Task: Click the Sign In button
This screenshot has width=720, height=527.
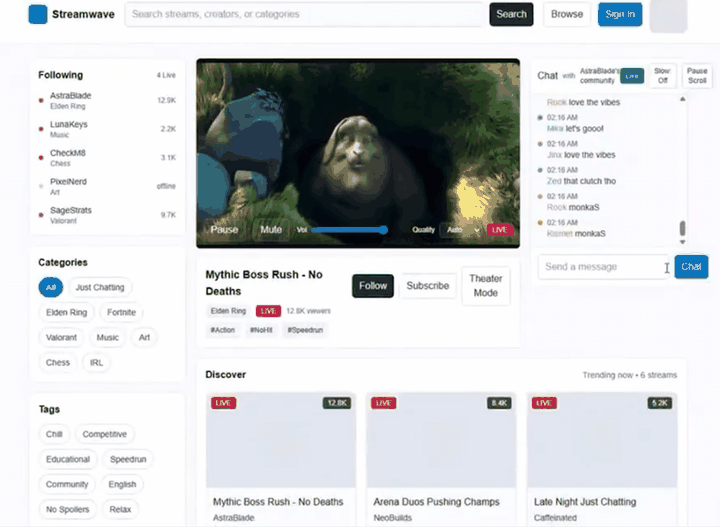Action: pyautogui.click(x=620, y=14)
